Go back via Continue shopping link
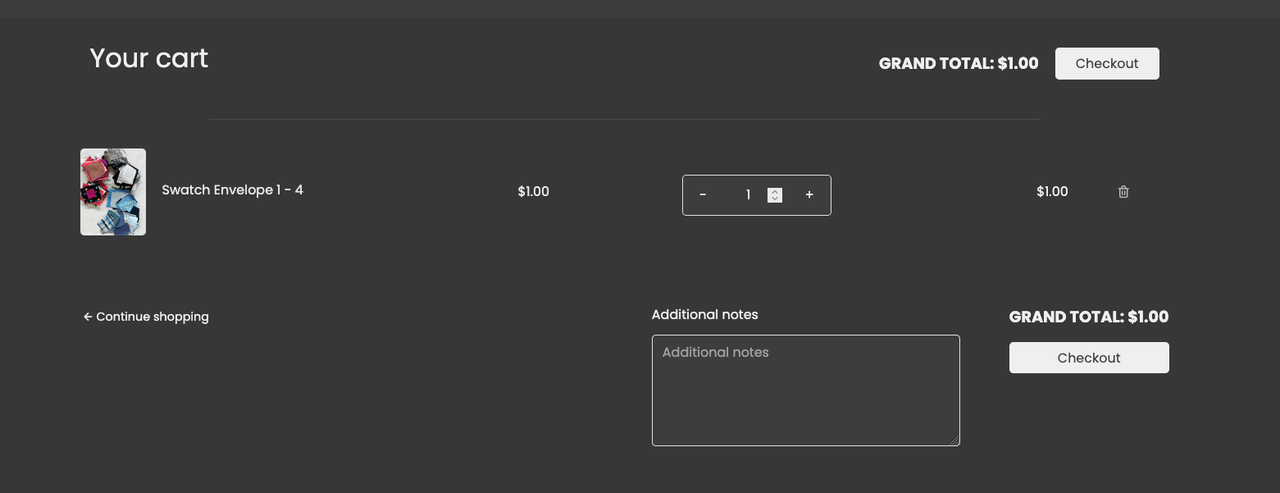 click(x=152, y=317)
